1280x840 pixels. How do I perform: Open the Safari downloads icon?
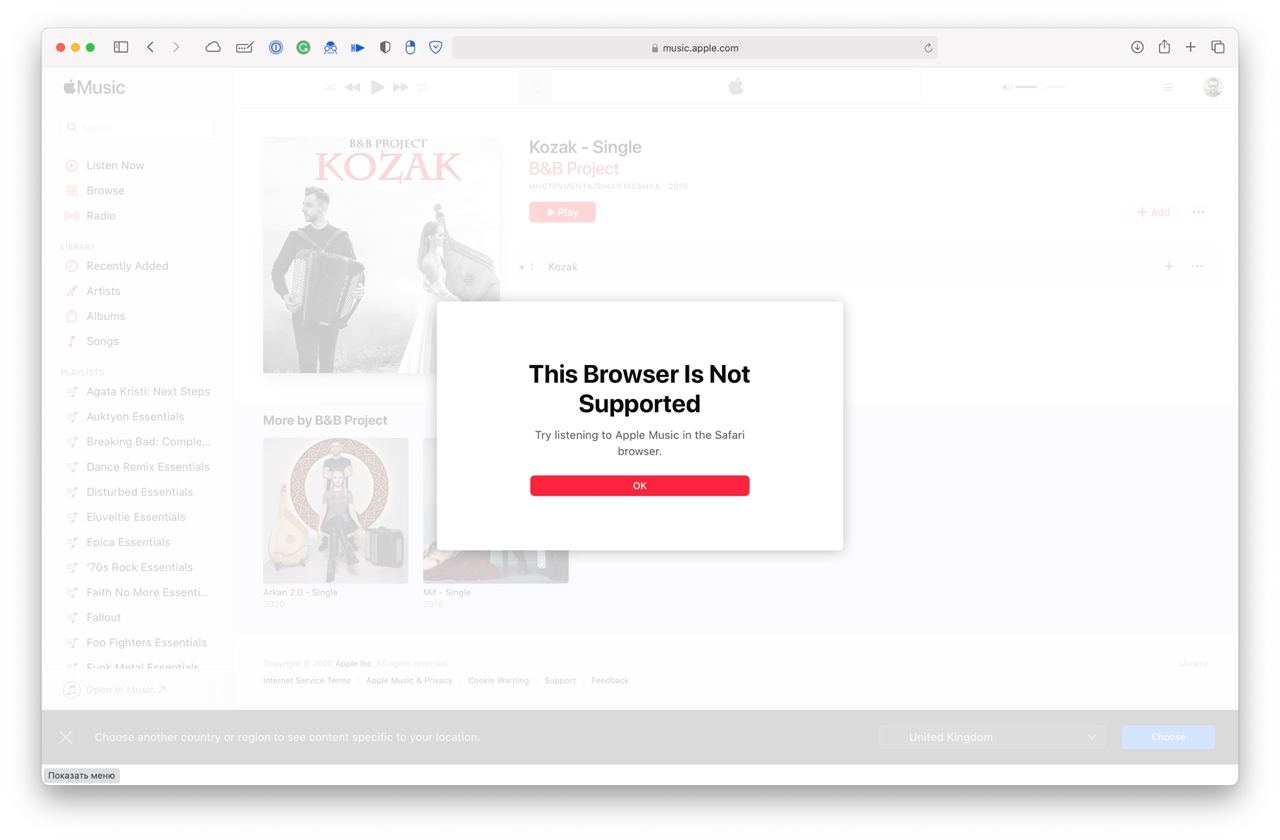click(x=1137, y=47)
